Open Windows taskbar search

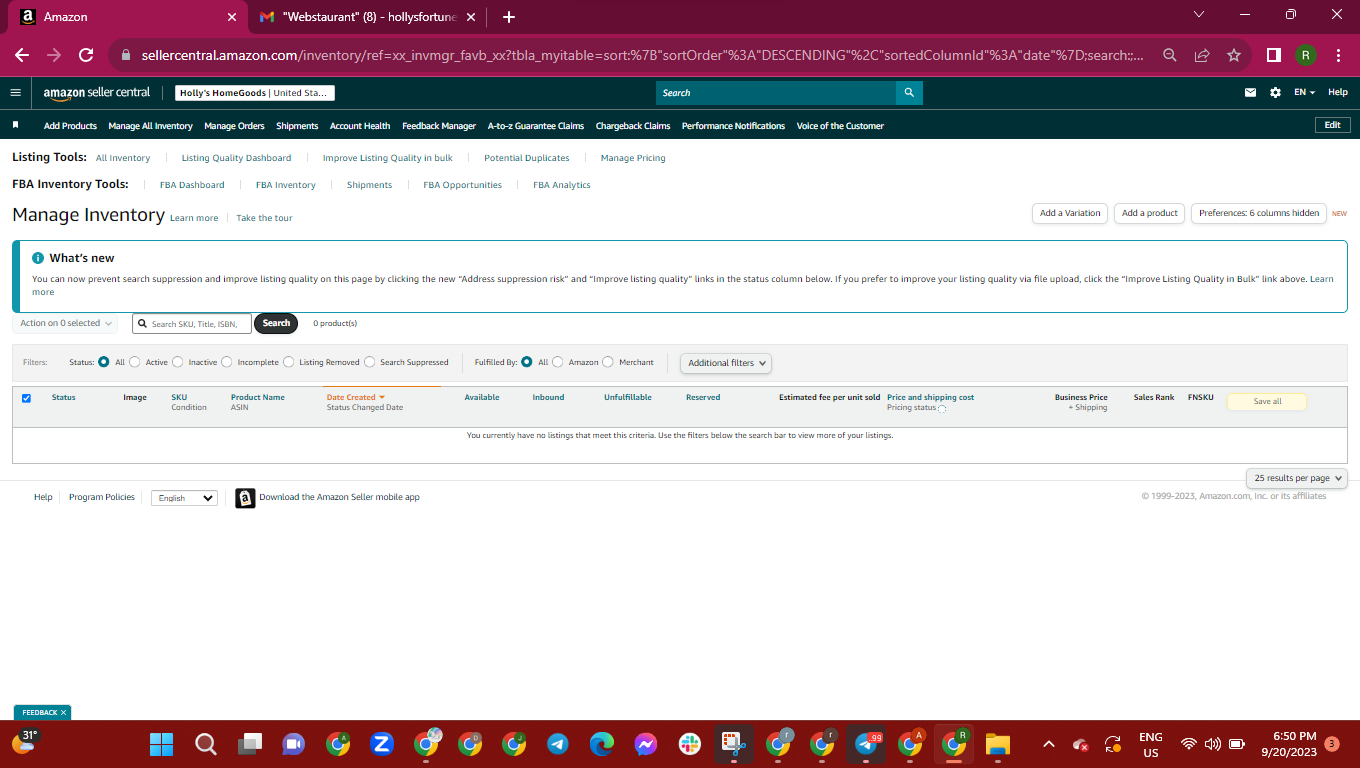click(x=206, y=744)
